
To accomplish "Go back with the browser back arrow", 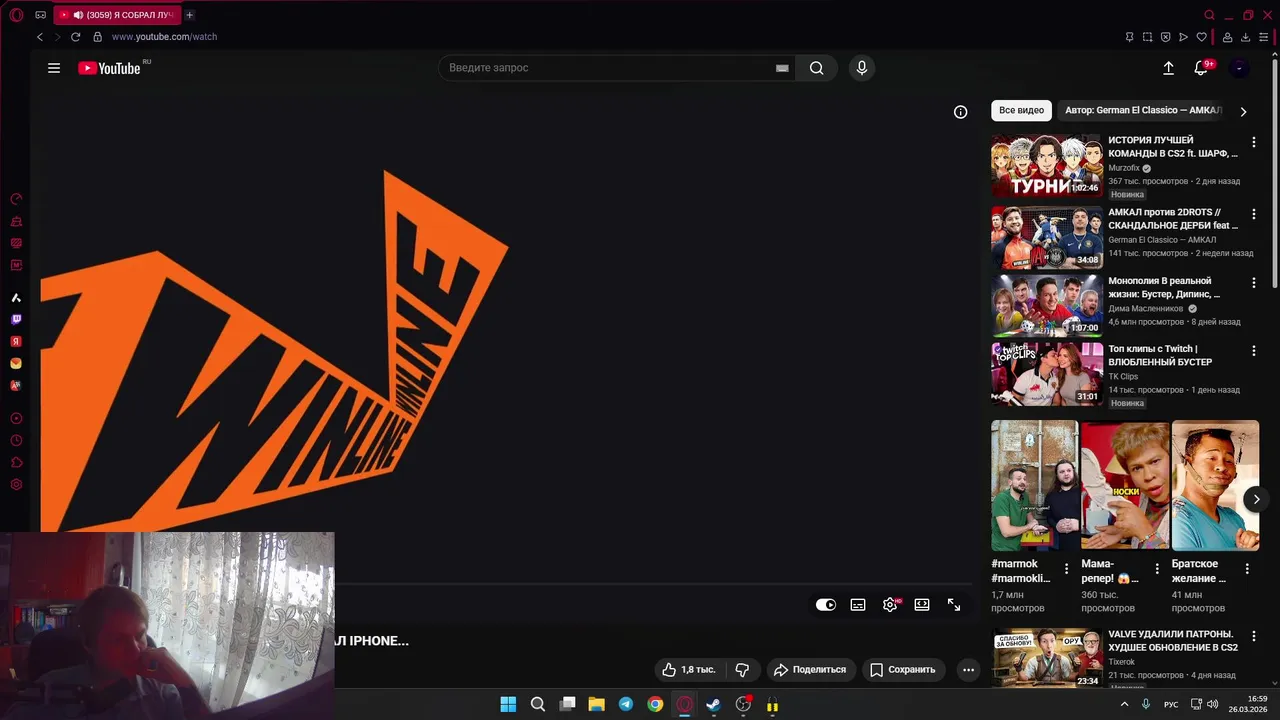I will 39,37.
